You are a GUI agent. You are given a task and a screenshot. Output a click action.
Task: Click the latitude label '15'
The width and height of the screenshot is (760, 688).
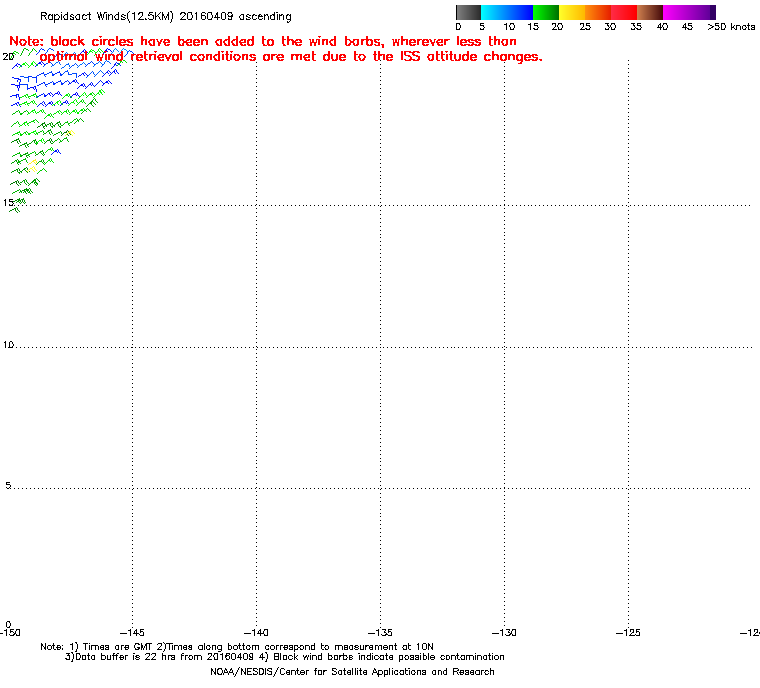click(8, 203)
